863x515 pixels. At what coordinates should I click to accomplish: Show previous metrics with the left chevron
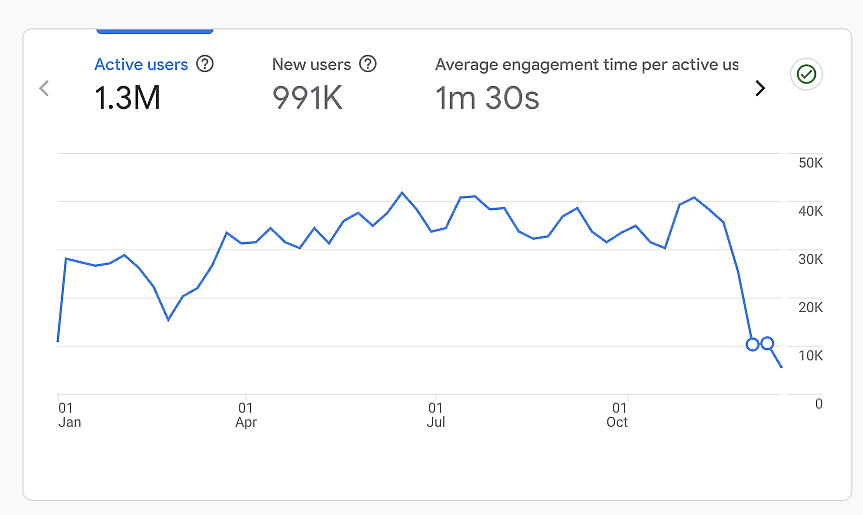pos(44,88)
